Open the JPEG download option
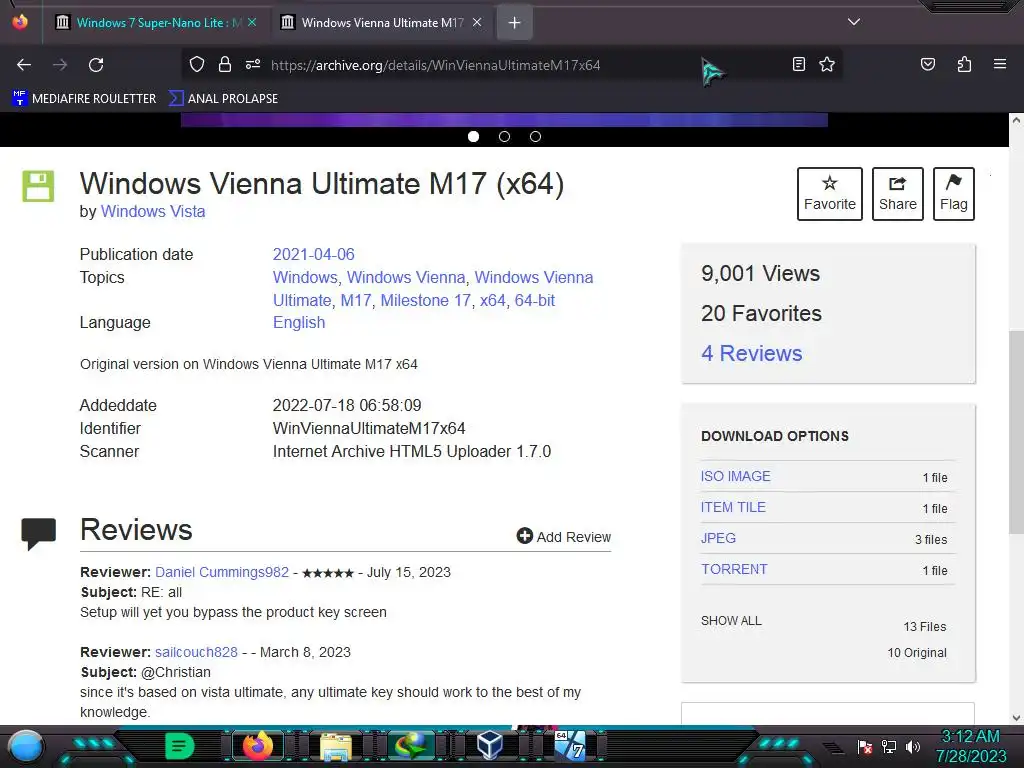The width and height of the screenshot is (1024, 768). click(x=718, y=538)
